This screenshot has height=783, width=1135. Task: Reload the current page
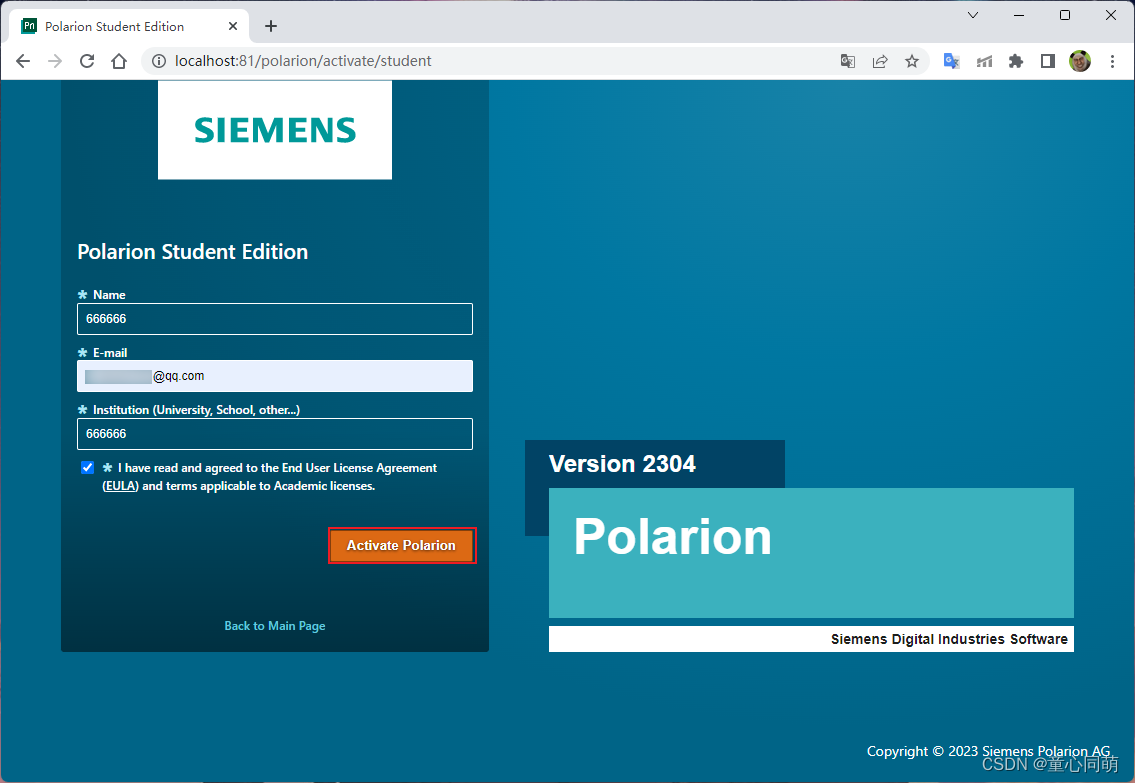pyautogui.click(x=87, y=62)
